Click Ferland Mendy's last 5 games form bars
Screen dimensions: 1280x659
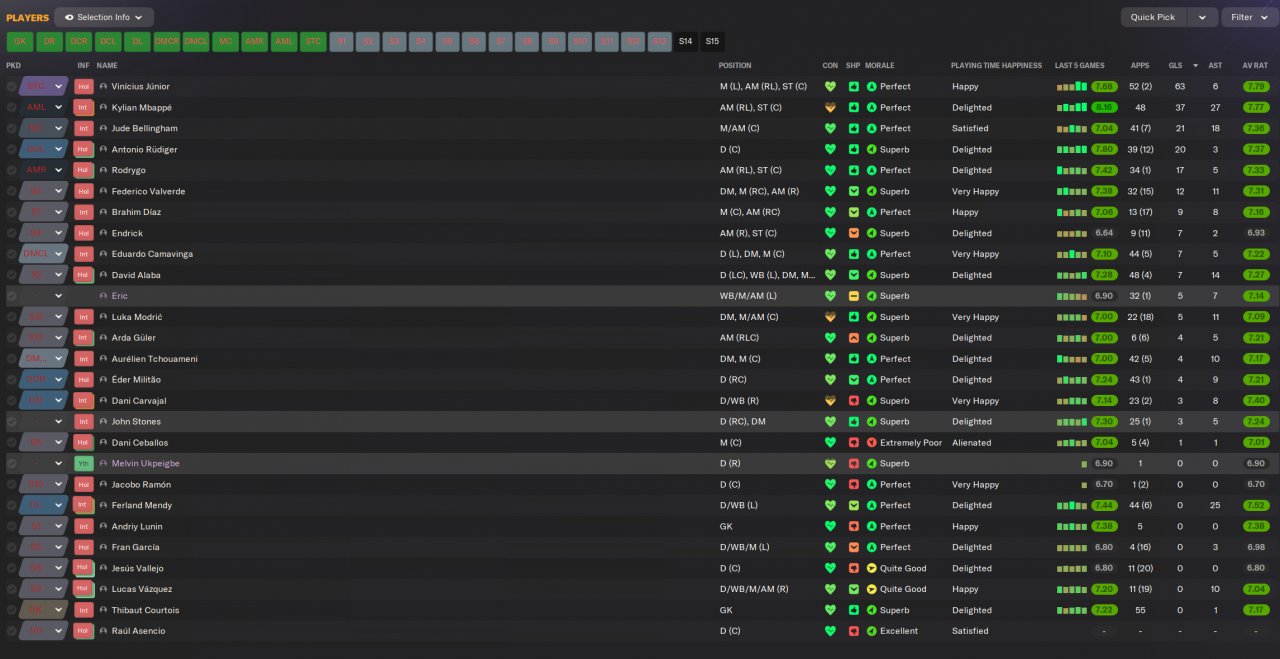(x=1071, y=506)
